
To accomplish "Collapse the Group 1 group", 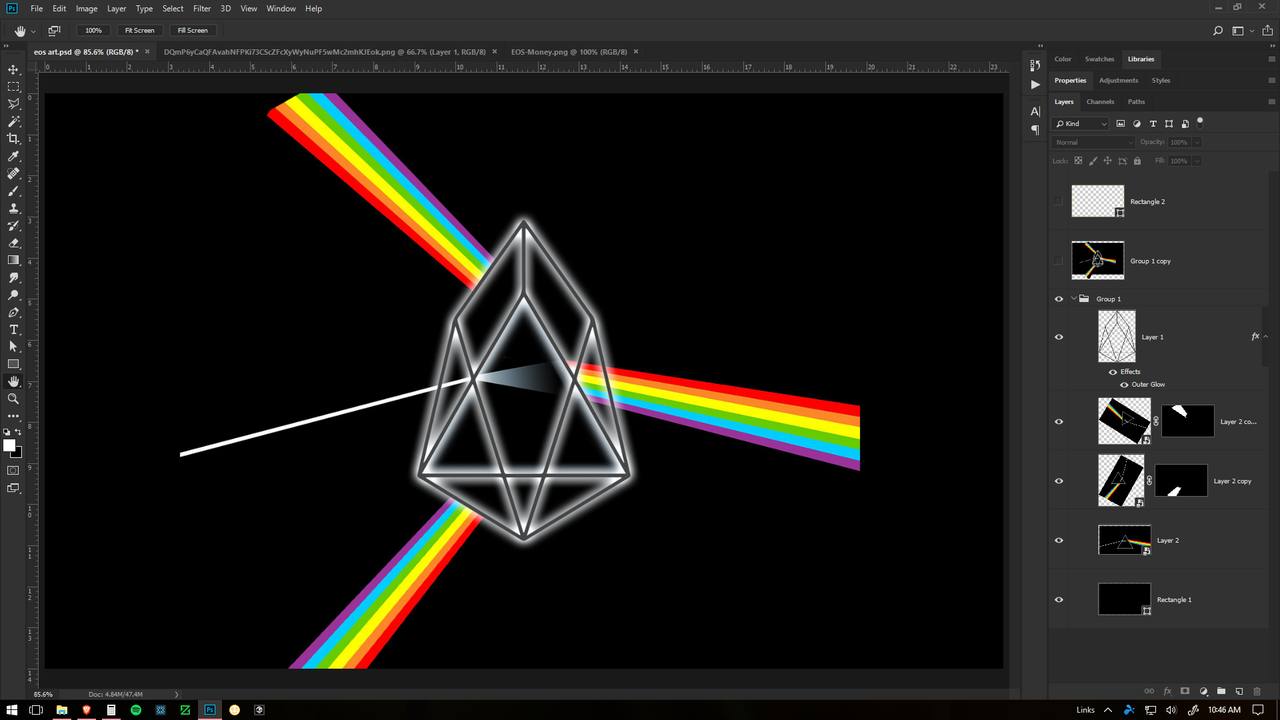I will (1073, 298).
